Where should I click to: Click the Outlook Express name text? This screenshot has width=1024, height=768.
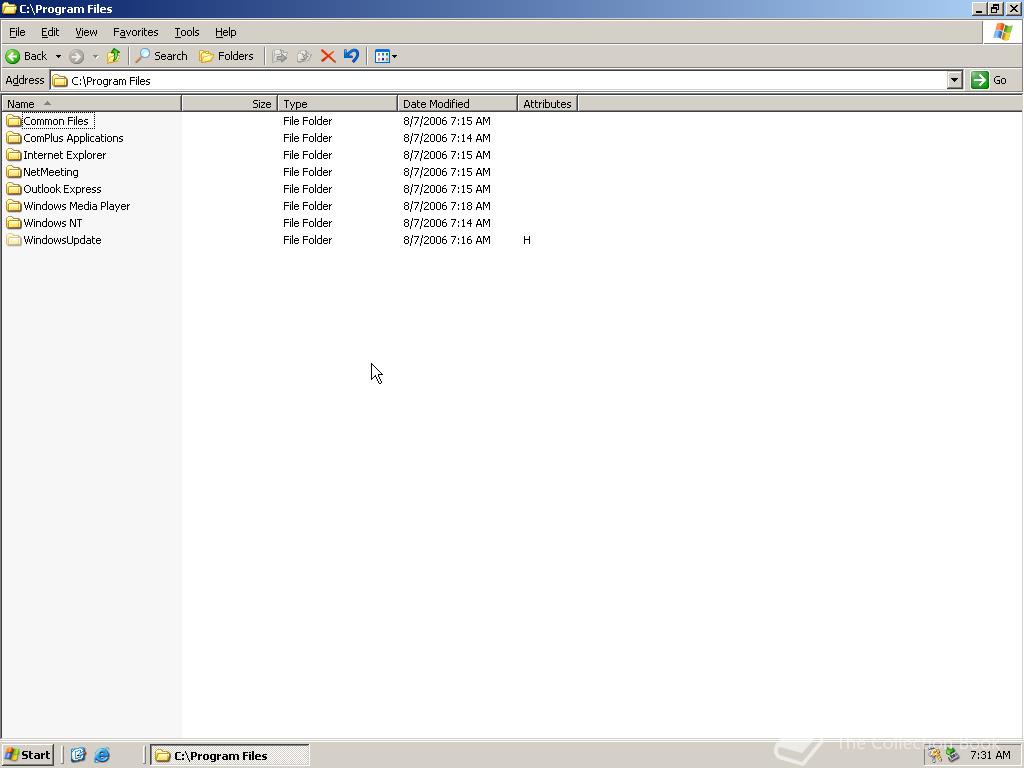click(62, 189)
